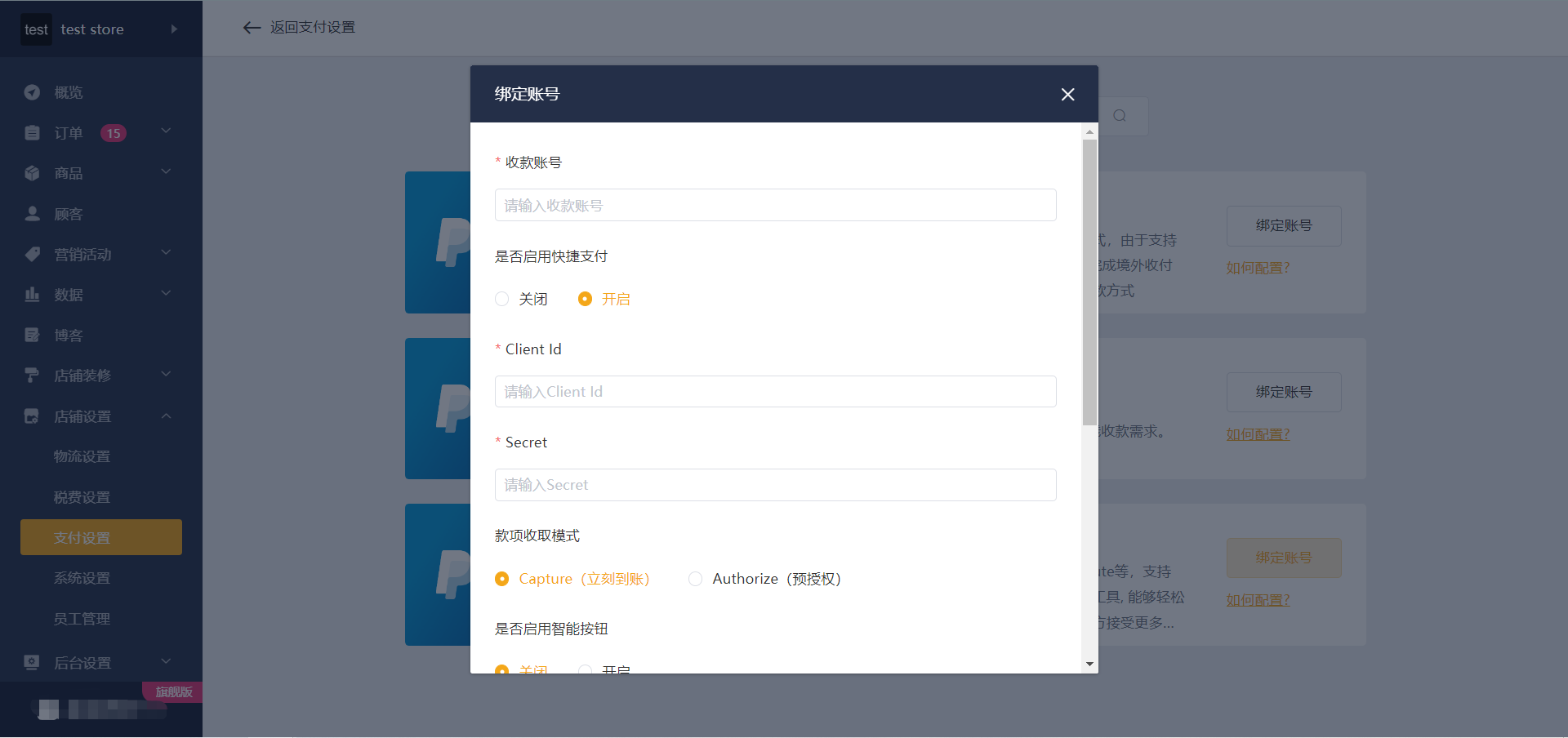
Task: Click the store settings (店铺设置) shop icon
Action: [x=32, y=416]
